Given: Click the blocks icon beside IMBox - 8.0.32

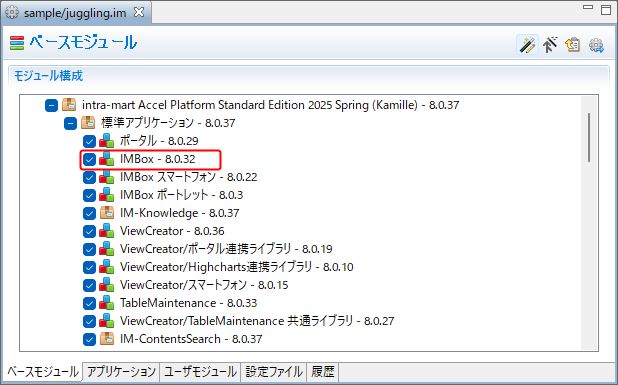Looking at the screenshot, I should (x=107, y=159).
